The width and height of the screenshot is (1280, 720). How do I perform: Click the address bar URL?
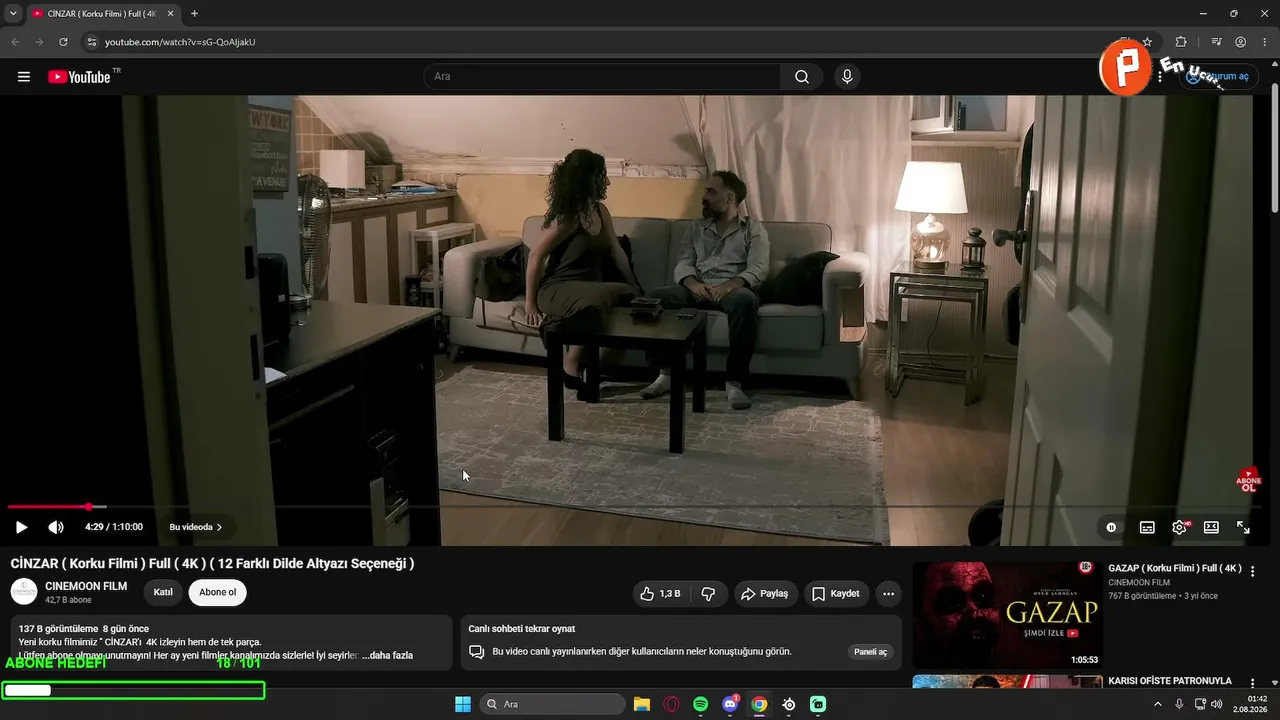[181, 42]
